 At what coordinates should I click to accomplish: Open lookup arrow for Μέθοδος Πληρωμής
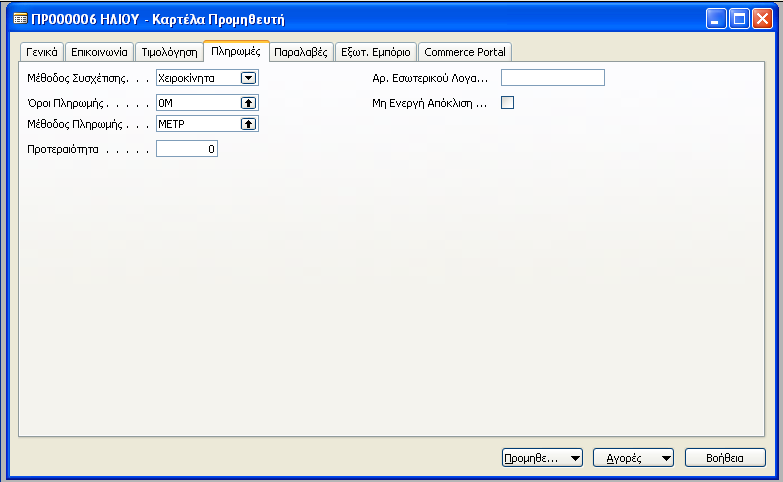248,124
